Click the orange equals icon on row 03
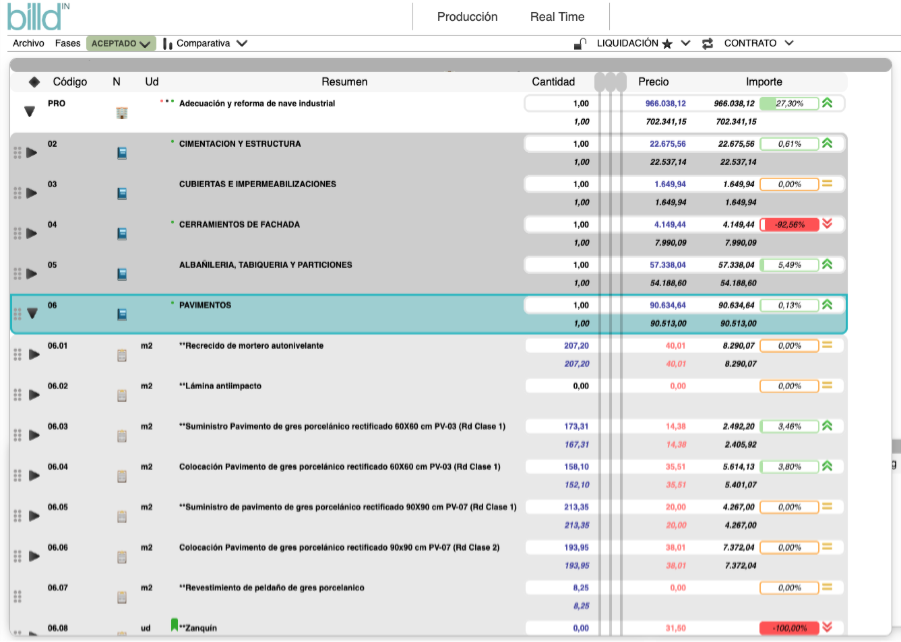Screen dimensions: 901x642 (827, 184)
